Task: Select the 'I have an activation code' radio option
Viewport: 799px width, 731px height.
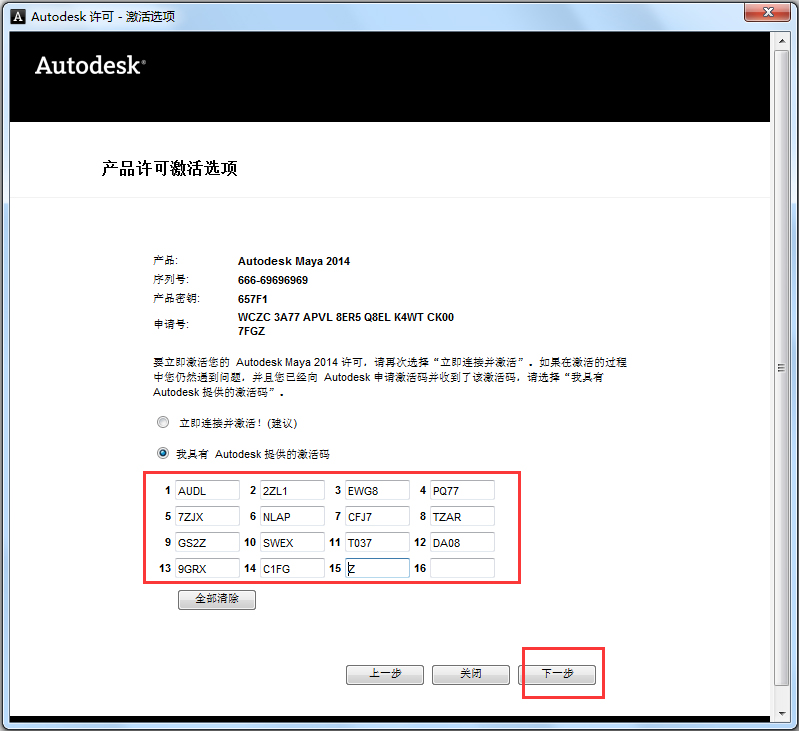Action: pyautogui.click(x=163, y=453)
